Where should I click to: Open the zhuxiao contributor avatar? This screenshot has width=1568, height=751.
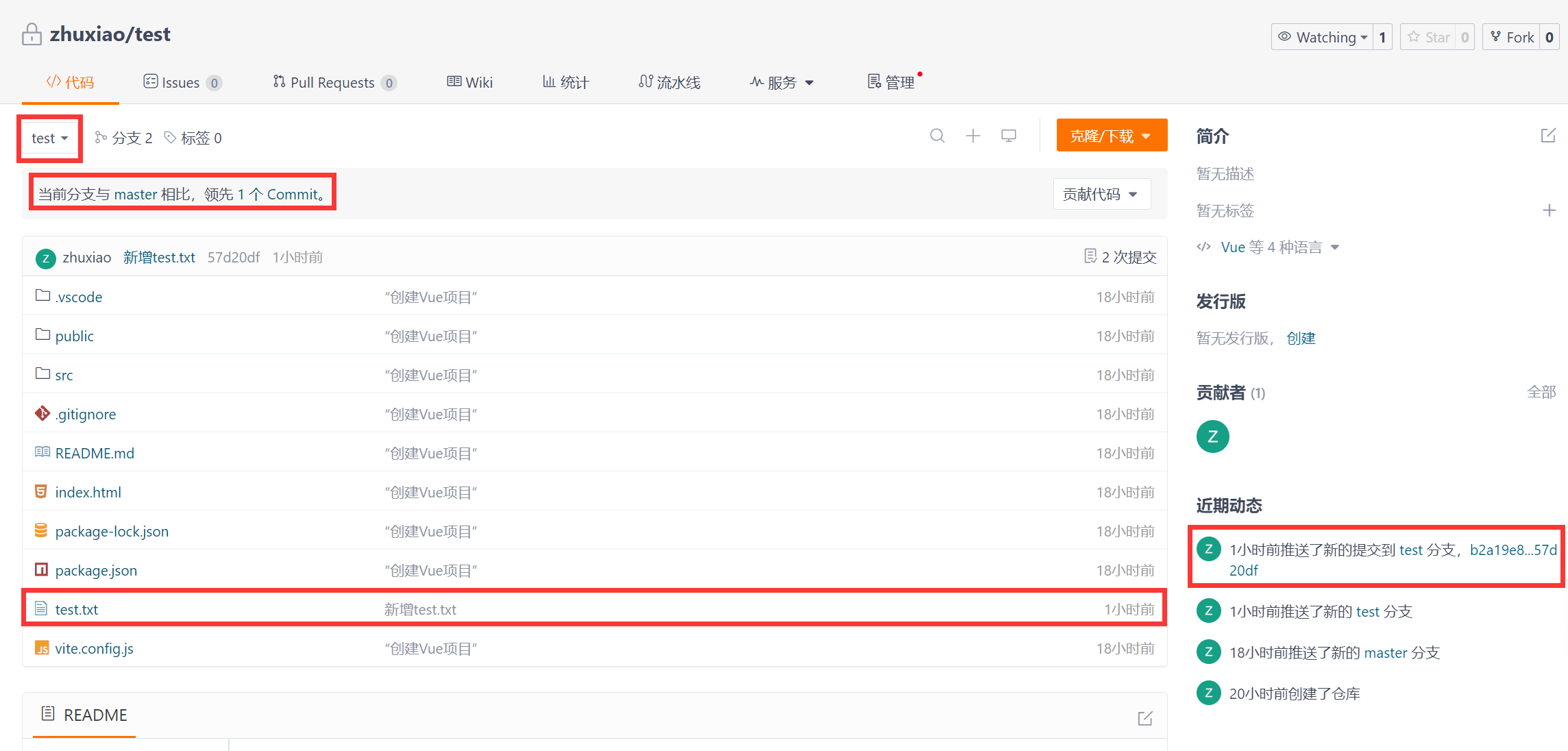click(x=1212, y=436)
